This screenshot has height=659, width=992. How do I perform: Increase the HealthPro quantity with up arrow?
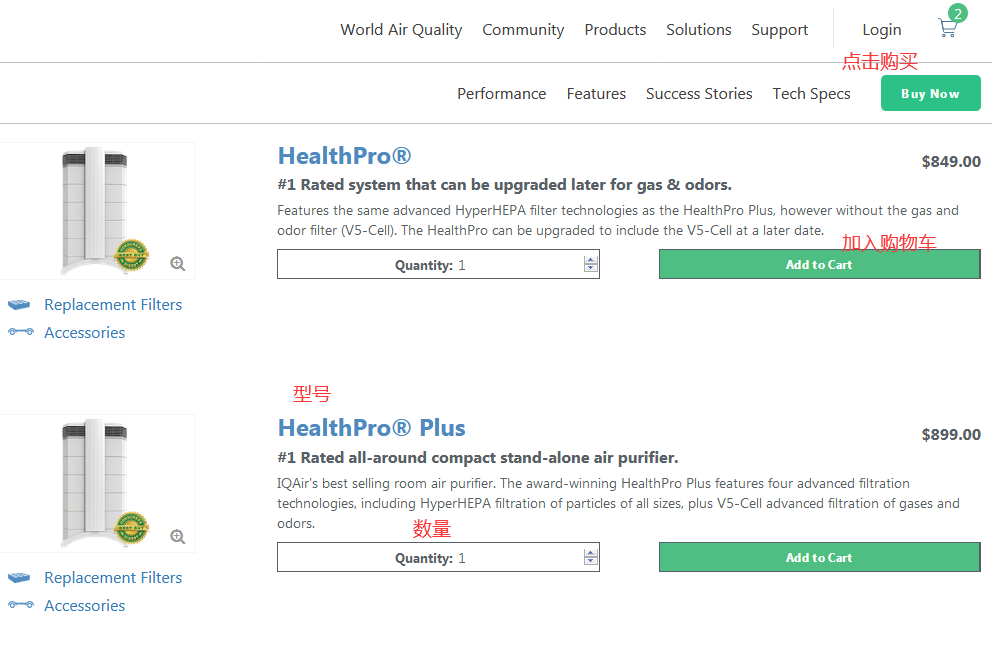pyautogui.click(x=591, y=260)
